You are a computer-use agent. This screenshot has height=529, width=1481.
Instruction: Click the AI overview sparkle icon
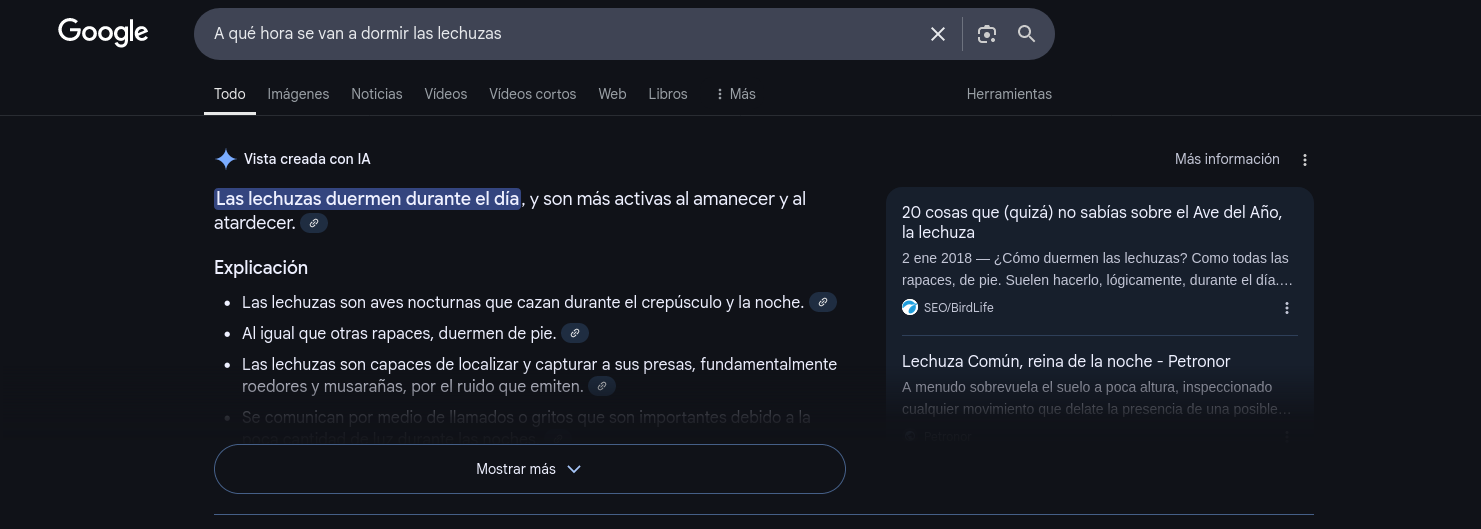pyautogui.click(x=226, y=159)
